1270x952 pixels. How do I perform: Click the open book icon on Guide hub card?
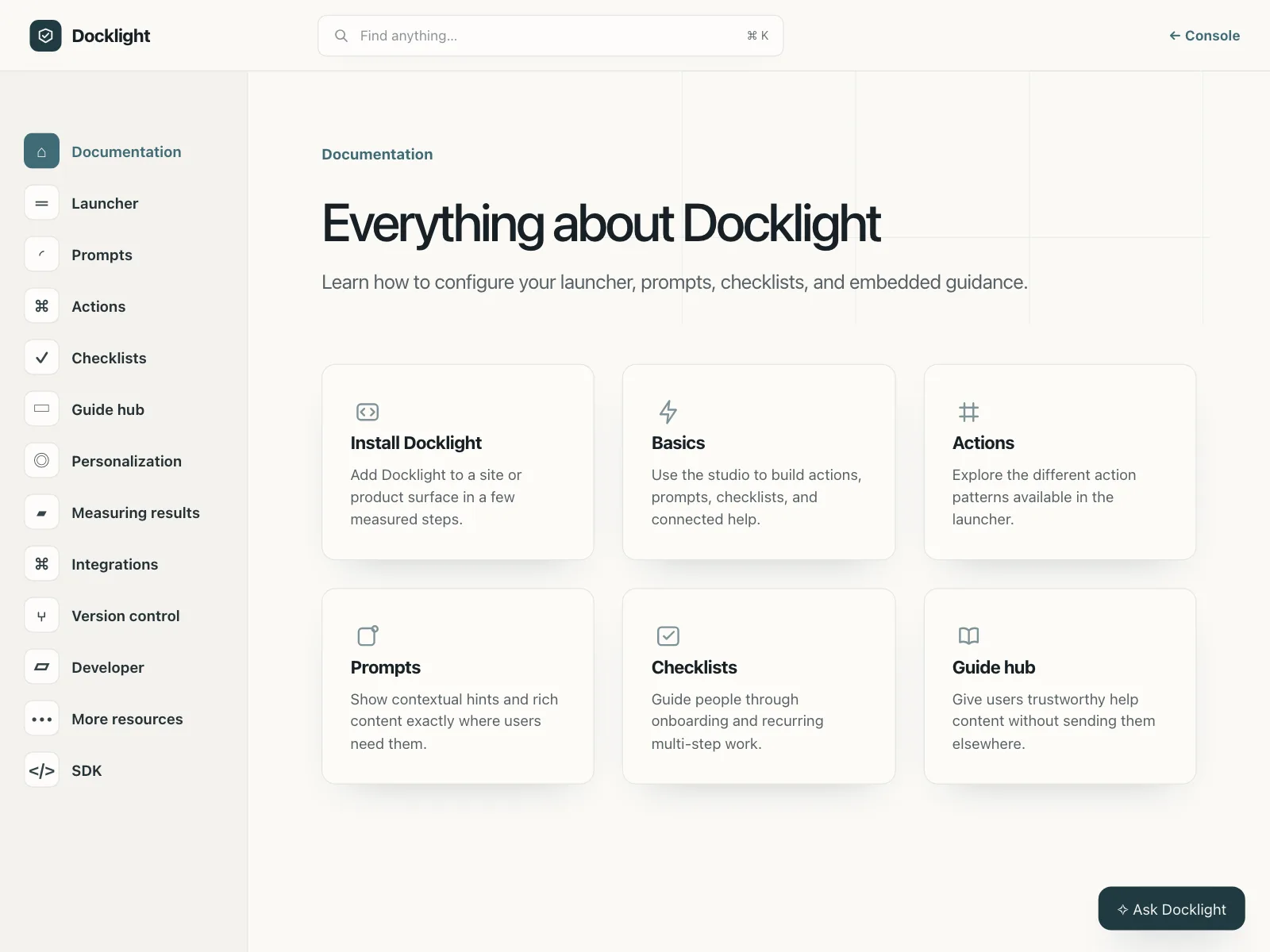point(968,635)
